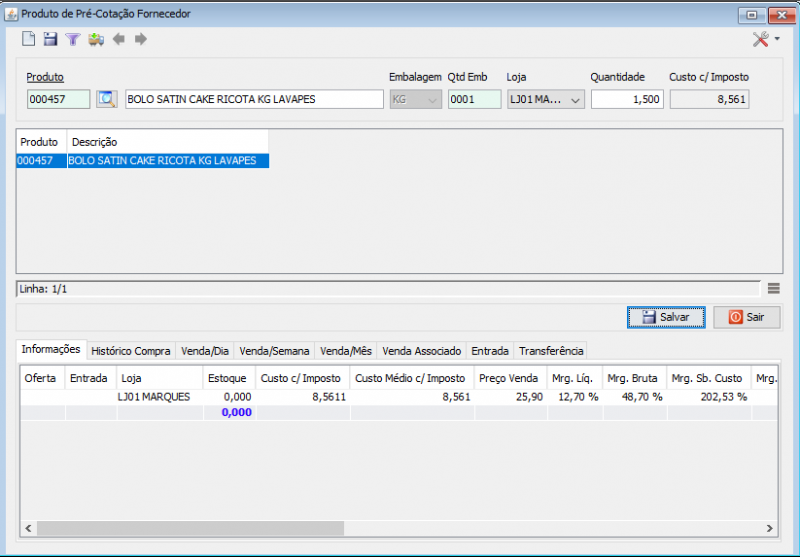Switch to the Informações tab
Image resolution: width=800 pixels, height=557 pixels.
(51, 349)
